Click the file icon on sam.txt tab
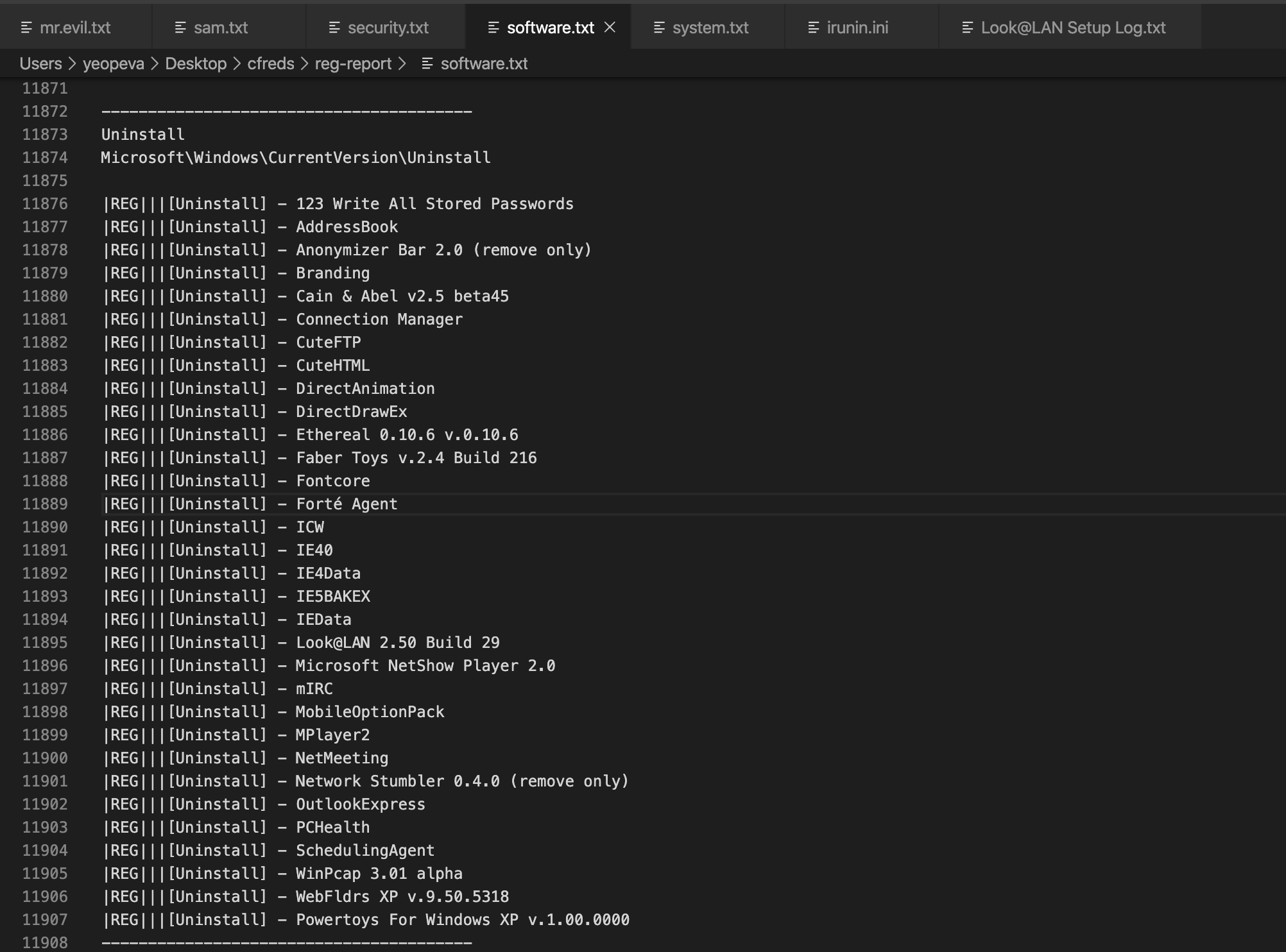Image resolution: width=1286 pixels, height=952 pixels. pos(180,28)
